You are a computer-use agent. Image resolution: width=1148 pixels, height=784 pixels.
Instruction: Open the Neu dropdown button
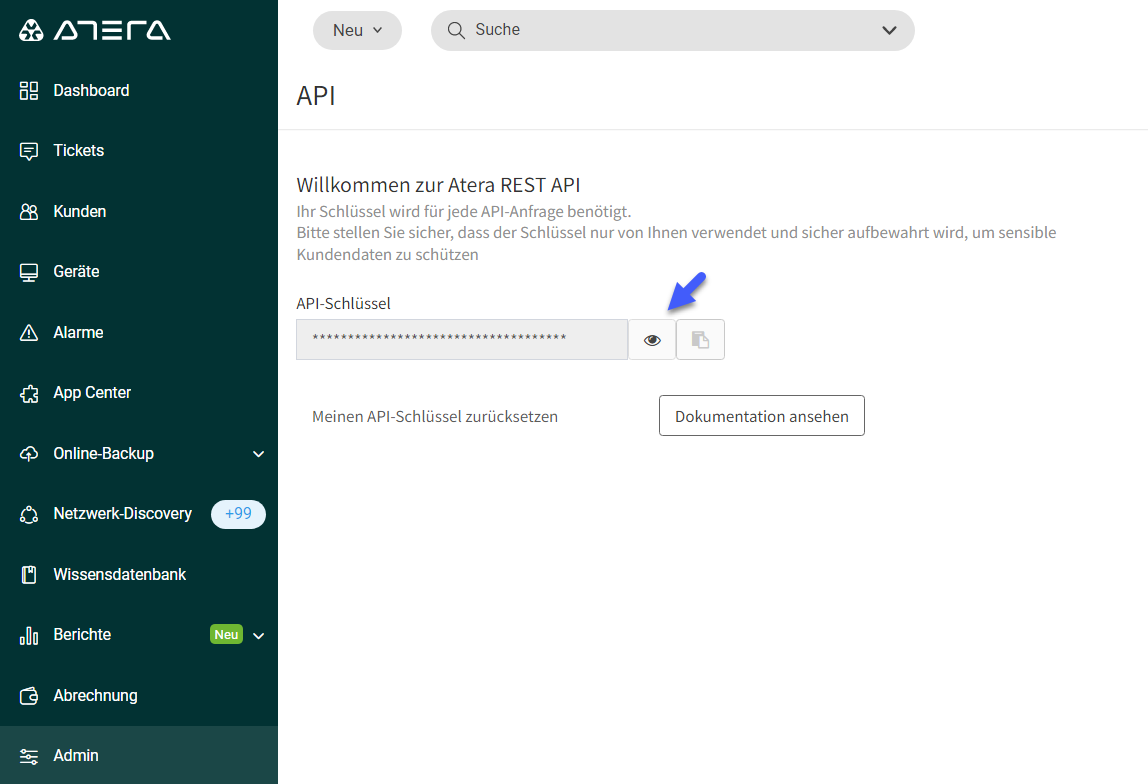pyautogui.click(x=357, y=30)
